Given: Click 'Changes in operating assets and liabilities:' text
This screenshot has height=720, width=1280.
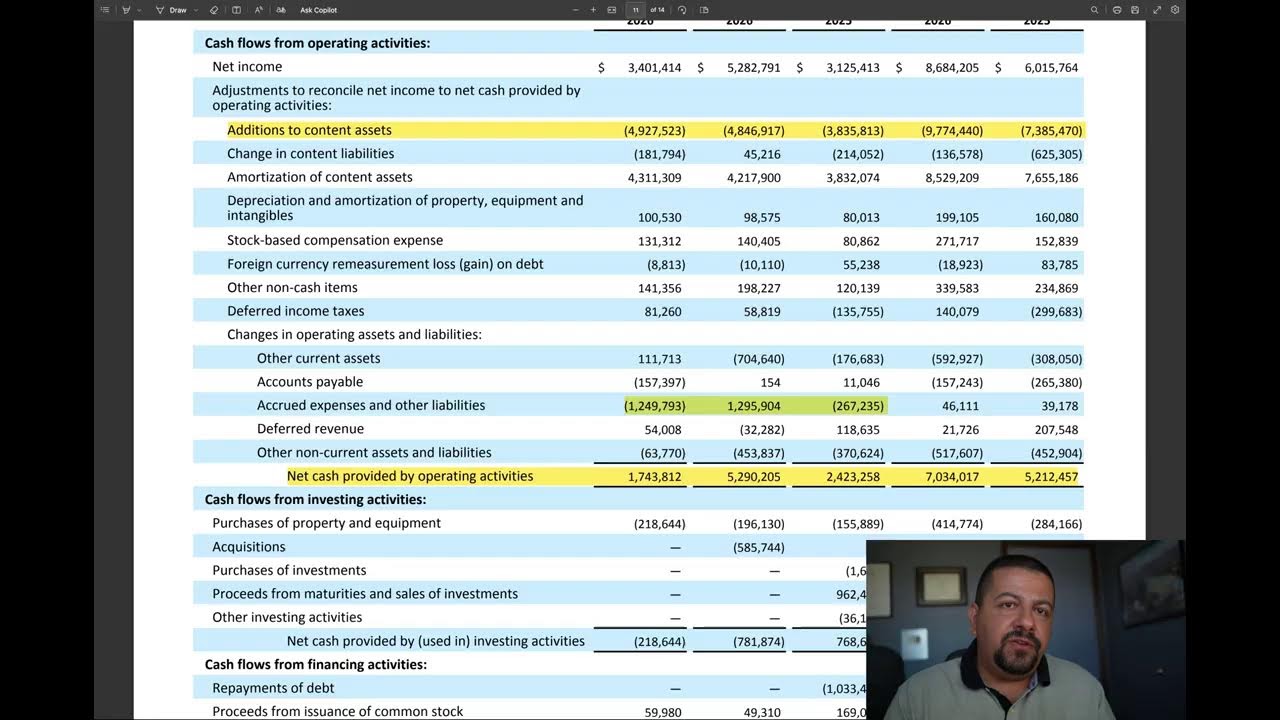Looking at the screenshot, I should coord(354,335).
